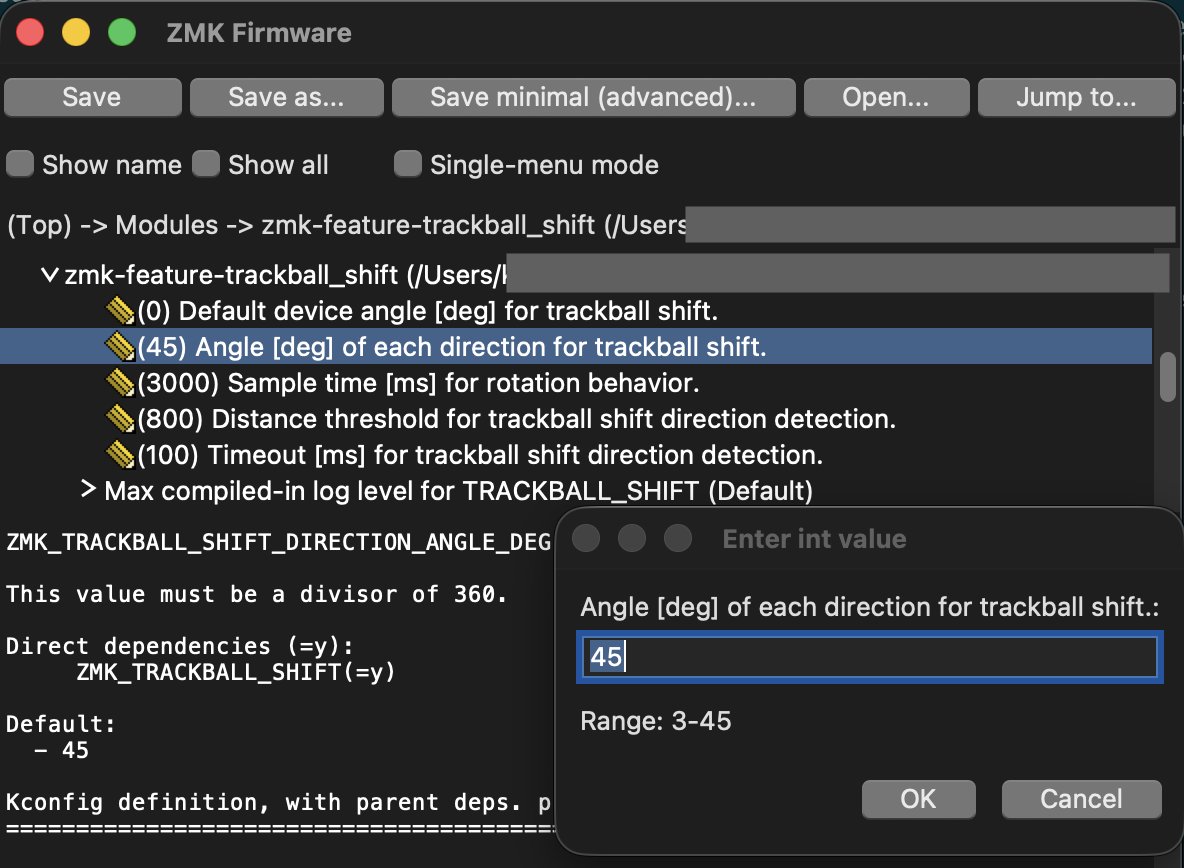Open the Jump to... search
1184x868 pixels.
click(1076, 97)
